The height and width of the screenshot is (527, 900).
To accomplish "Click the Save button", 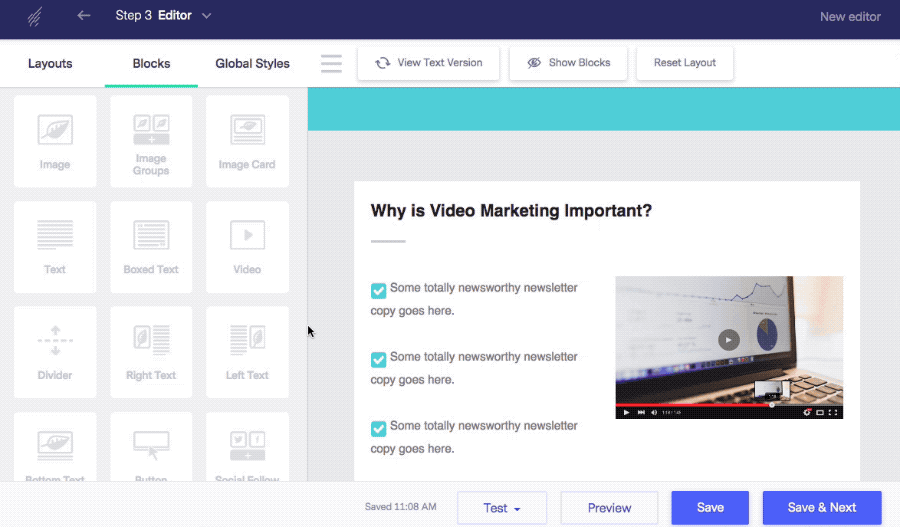I will tap(710, 507).
